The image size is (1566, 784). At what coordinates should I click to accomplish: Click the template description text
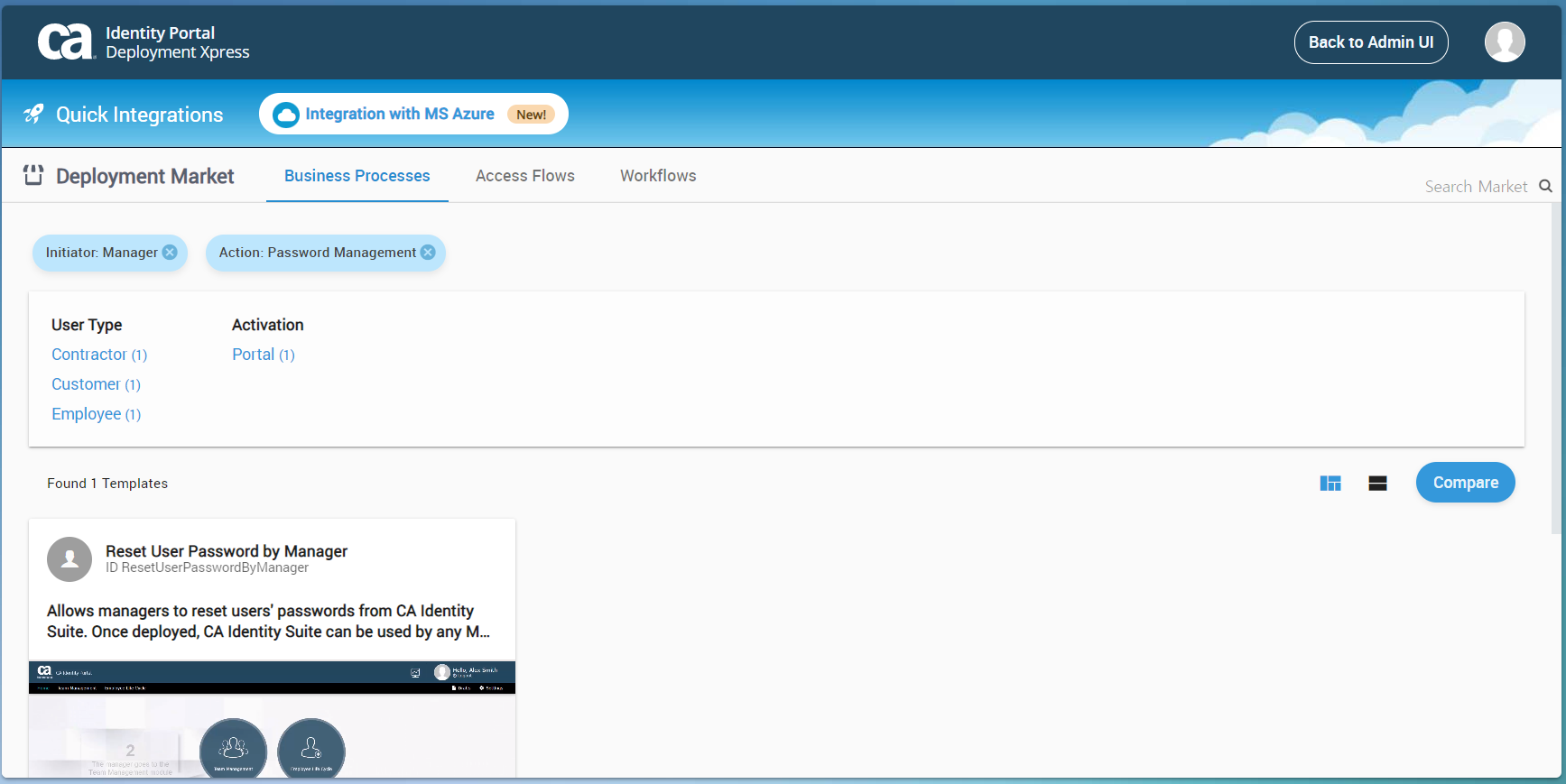269,622
